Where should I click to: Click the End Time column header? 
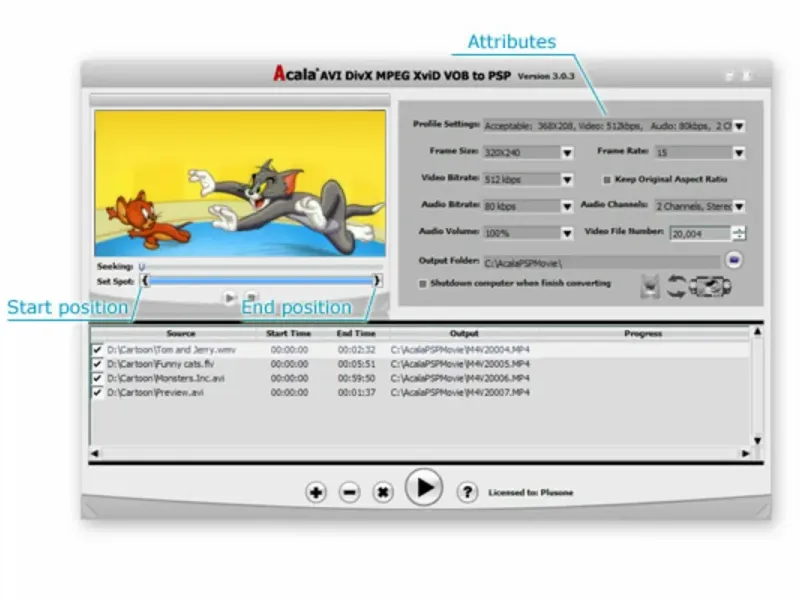point(356,334)
